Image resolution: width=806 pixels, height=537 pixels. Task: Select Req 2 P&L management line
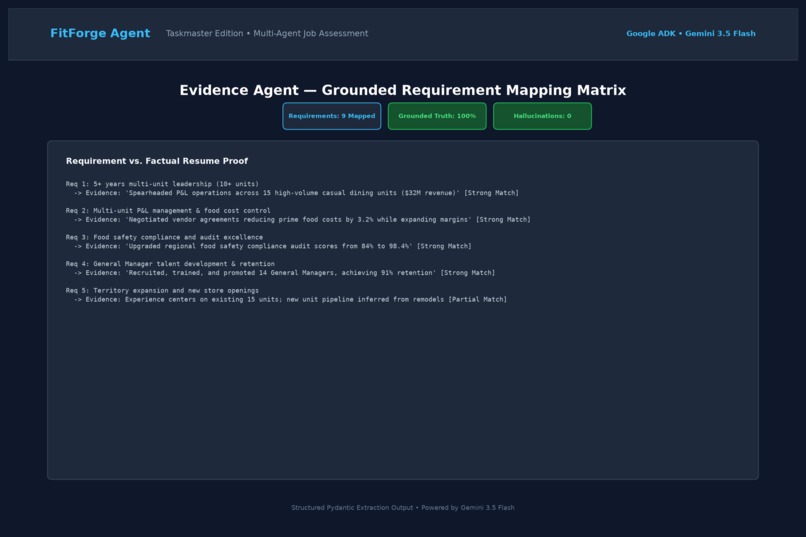pos(168,211)
